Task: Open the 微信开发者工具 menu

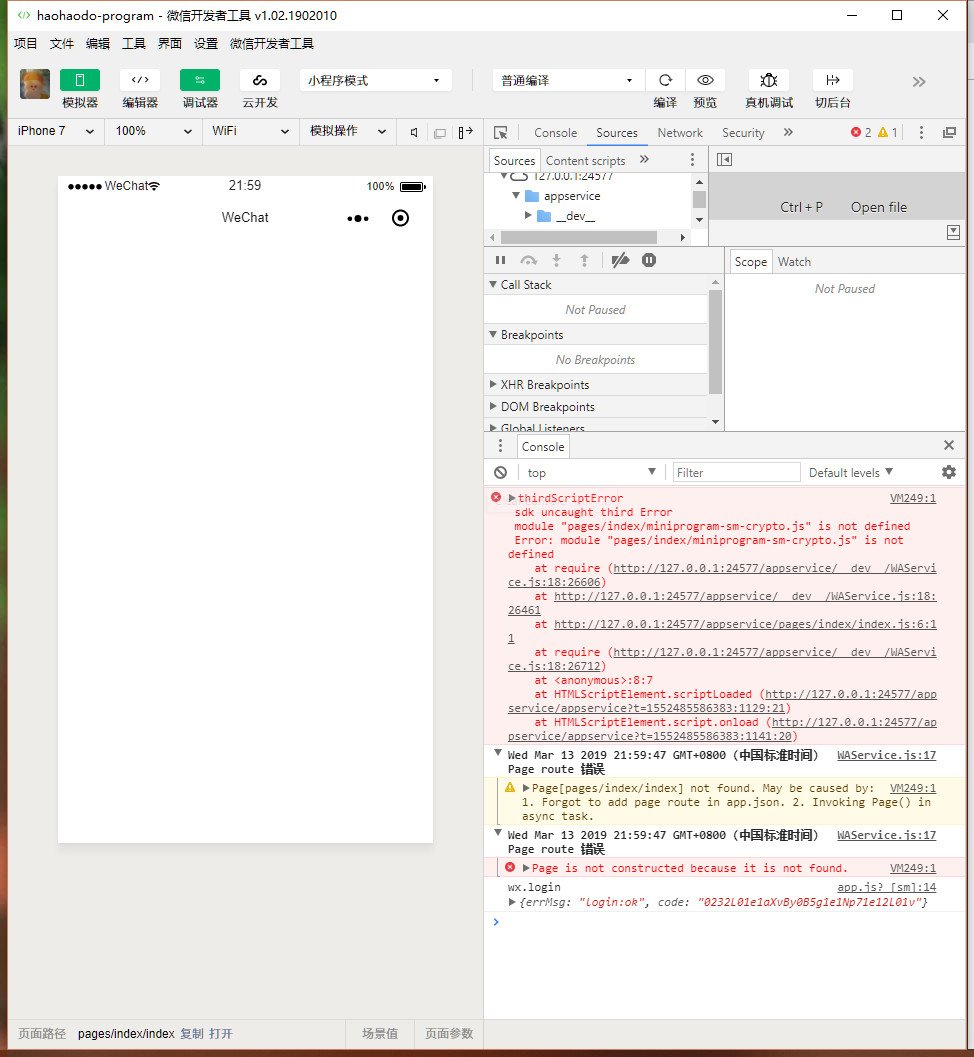Action: tap(272, 44)
